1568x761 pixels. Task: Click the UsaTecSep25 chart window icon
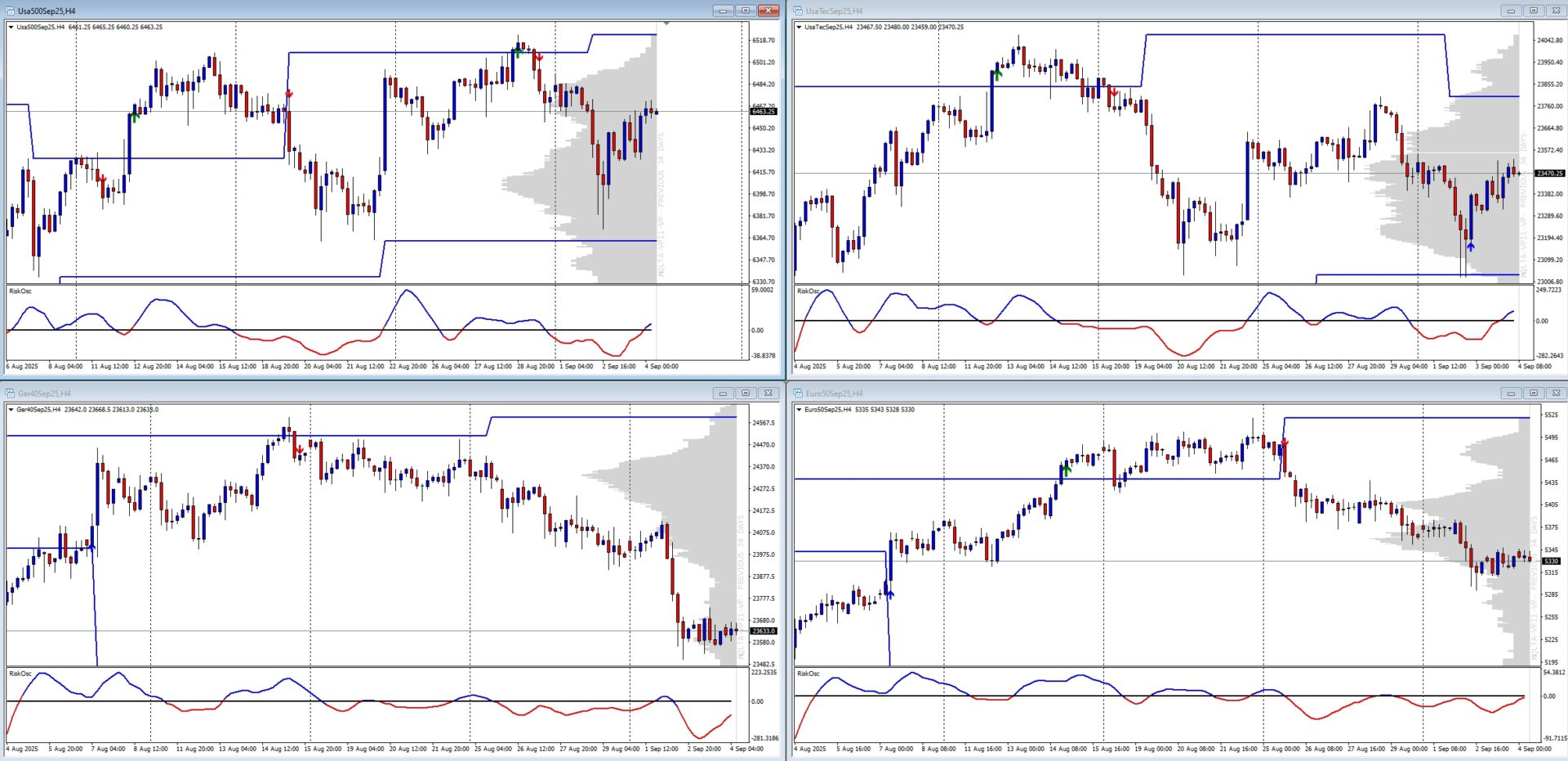[x=798, y=11]
